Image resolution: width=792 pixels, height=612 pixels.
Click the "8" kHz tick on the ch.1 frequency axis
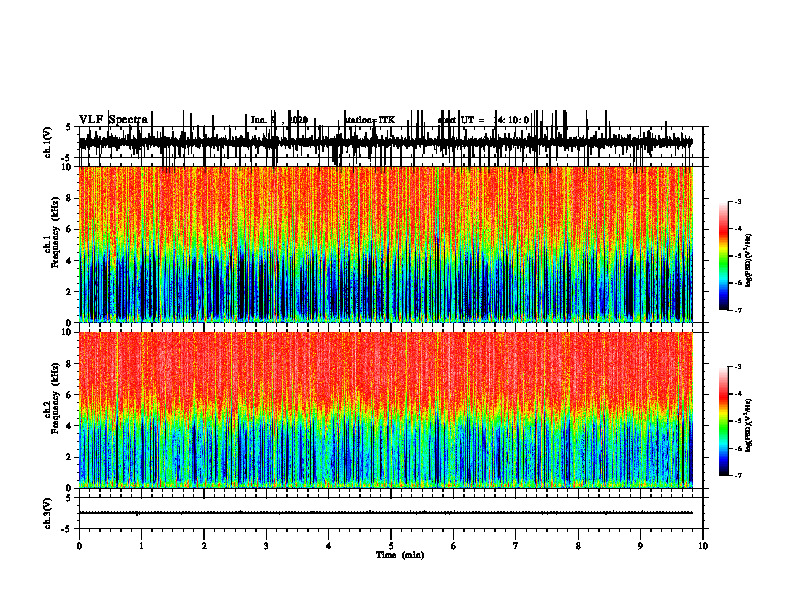tap(70, 198)
